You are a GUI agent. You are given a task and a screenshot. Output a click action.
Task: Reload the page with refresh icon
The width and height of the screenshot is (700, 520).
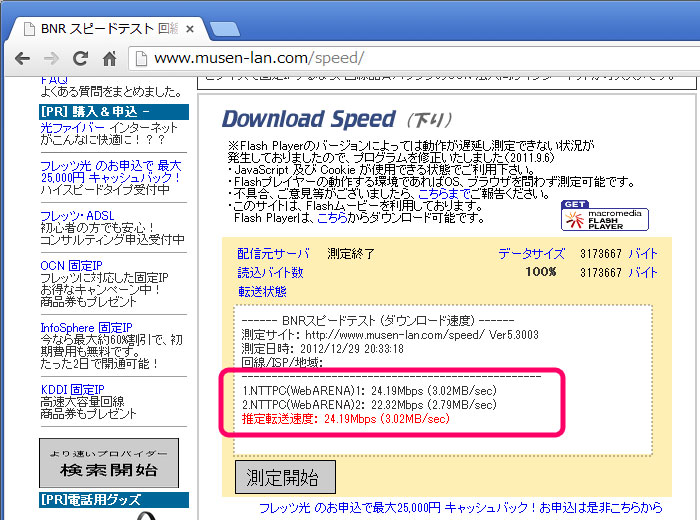click(80, 58)
